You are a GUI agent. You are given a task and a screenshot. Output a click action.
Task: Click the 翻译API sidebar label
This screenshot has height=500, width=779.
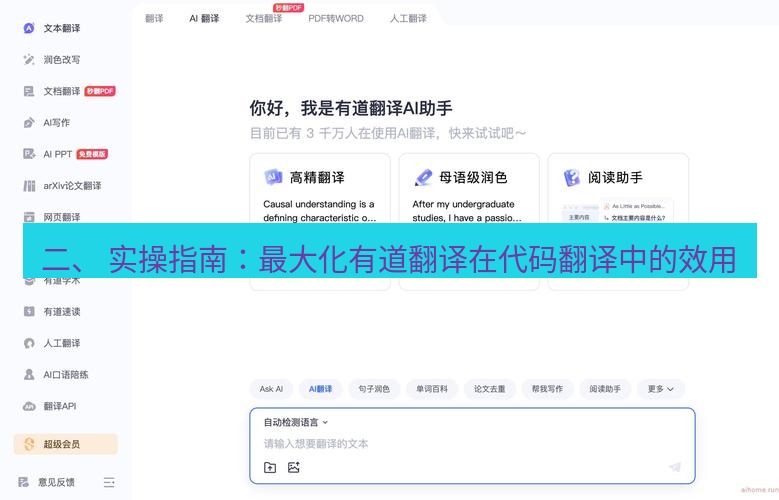pos(60,406)
